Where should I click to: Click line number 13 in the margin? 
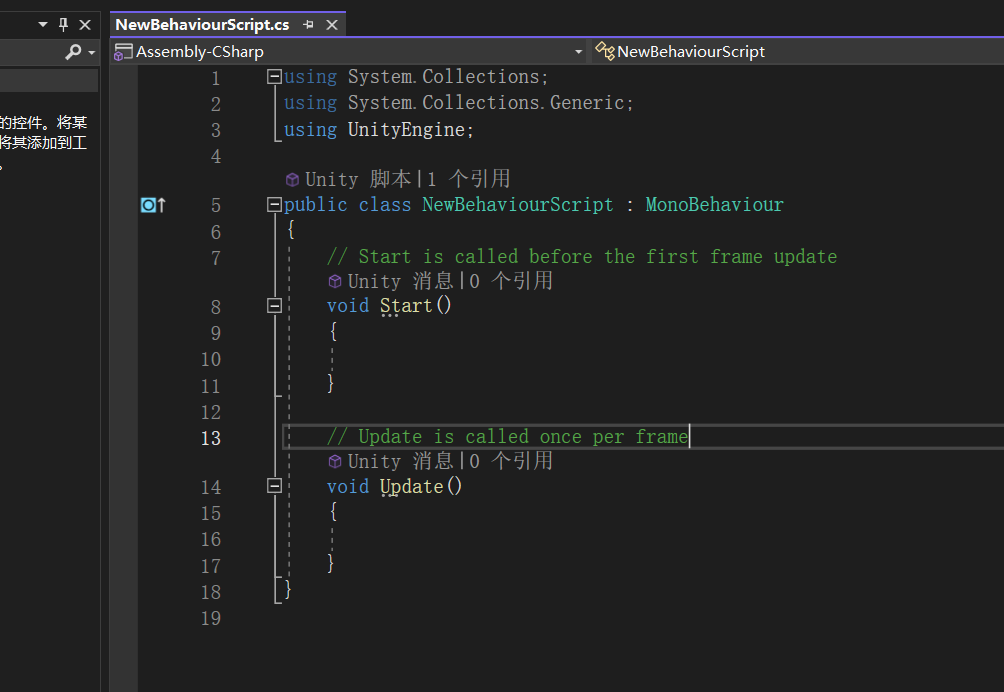point(211,439)
